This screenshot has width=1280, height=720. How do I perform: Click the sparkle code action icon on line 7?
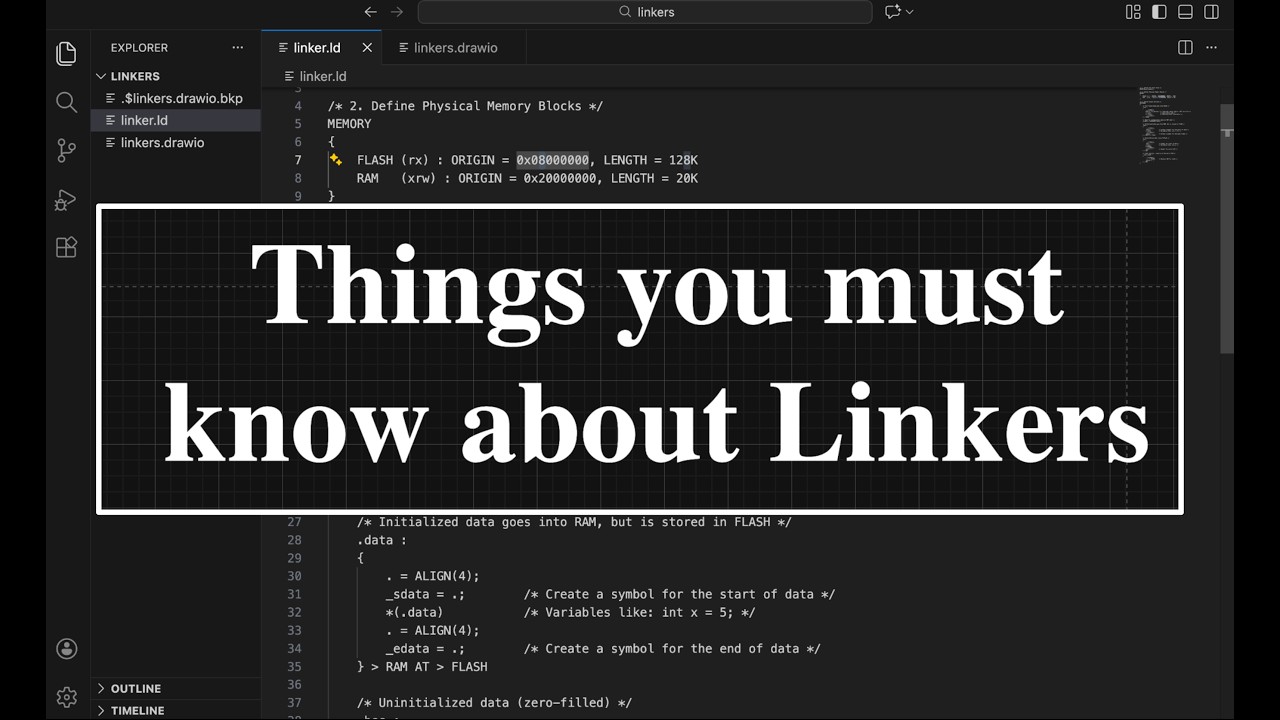coord(335,160)
